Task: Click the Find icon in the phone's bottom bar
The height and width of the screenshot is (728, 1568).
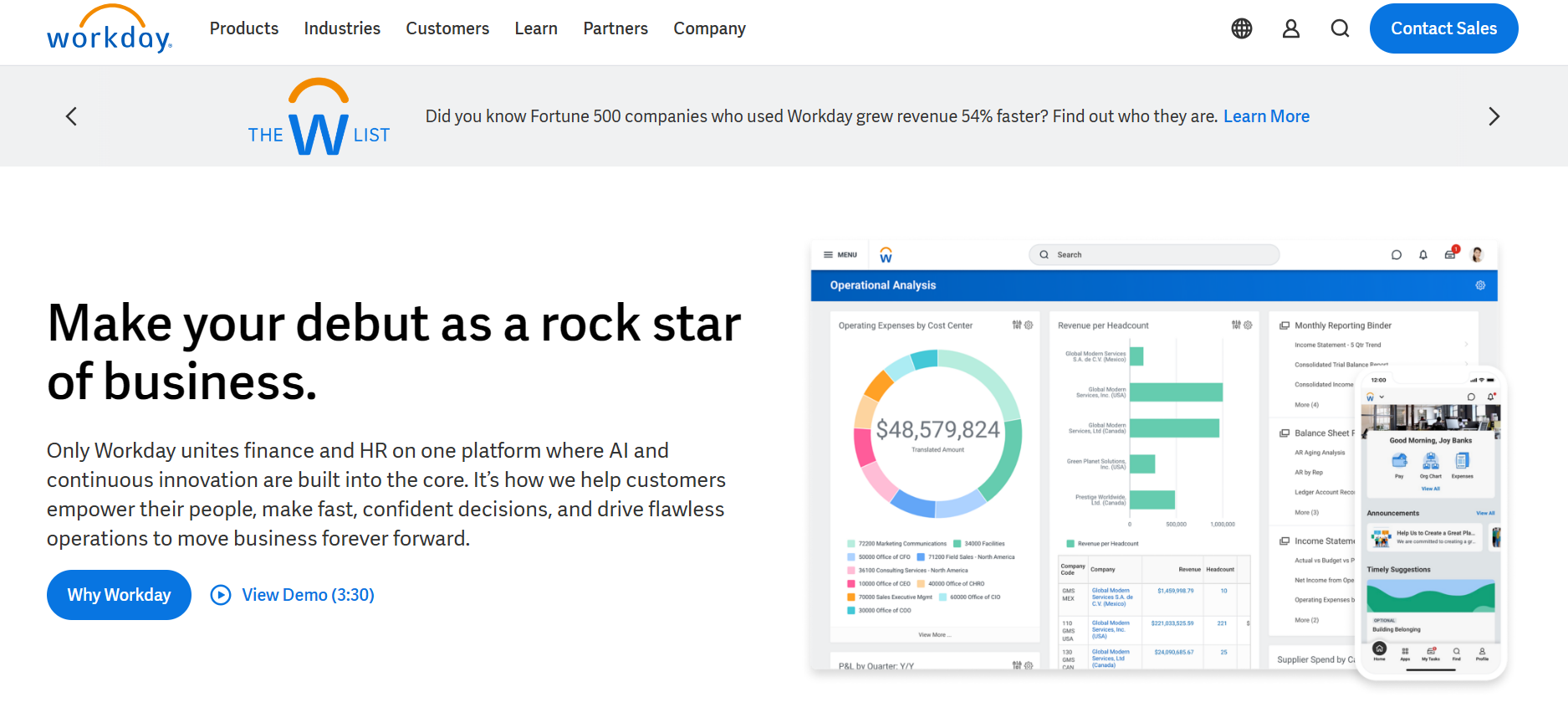Action: click(x=1457, y=653)
